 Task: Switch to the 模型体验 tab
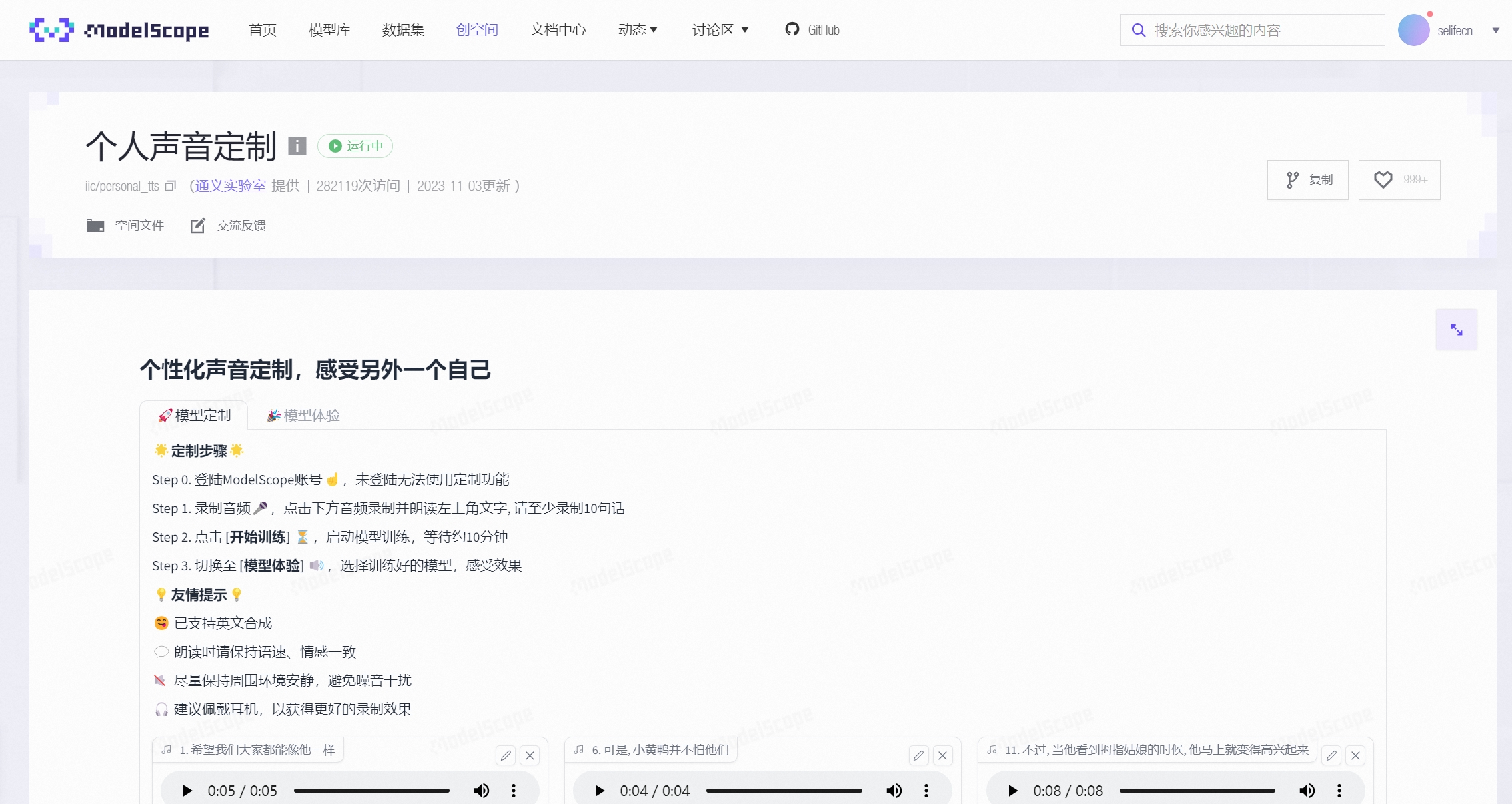pos(303,416)
